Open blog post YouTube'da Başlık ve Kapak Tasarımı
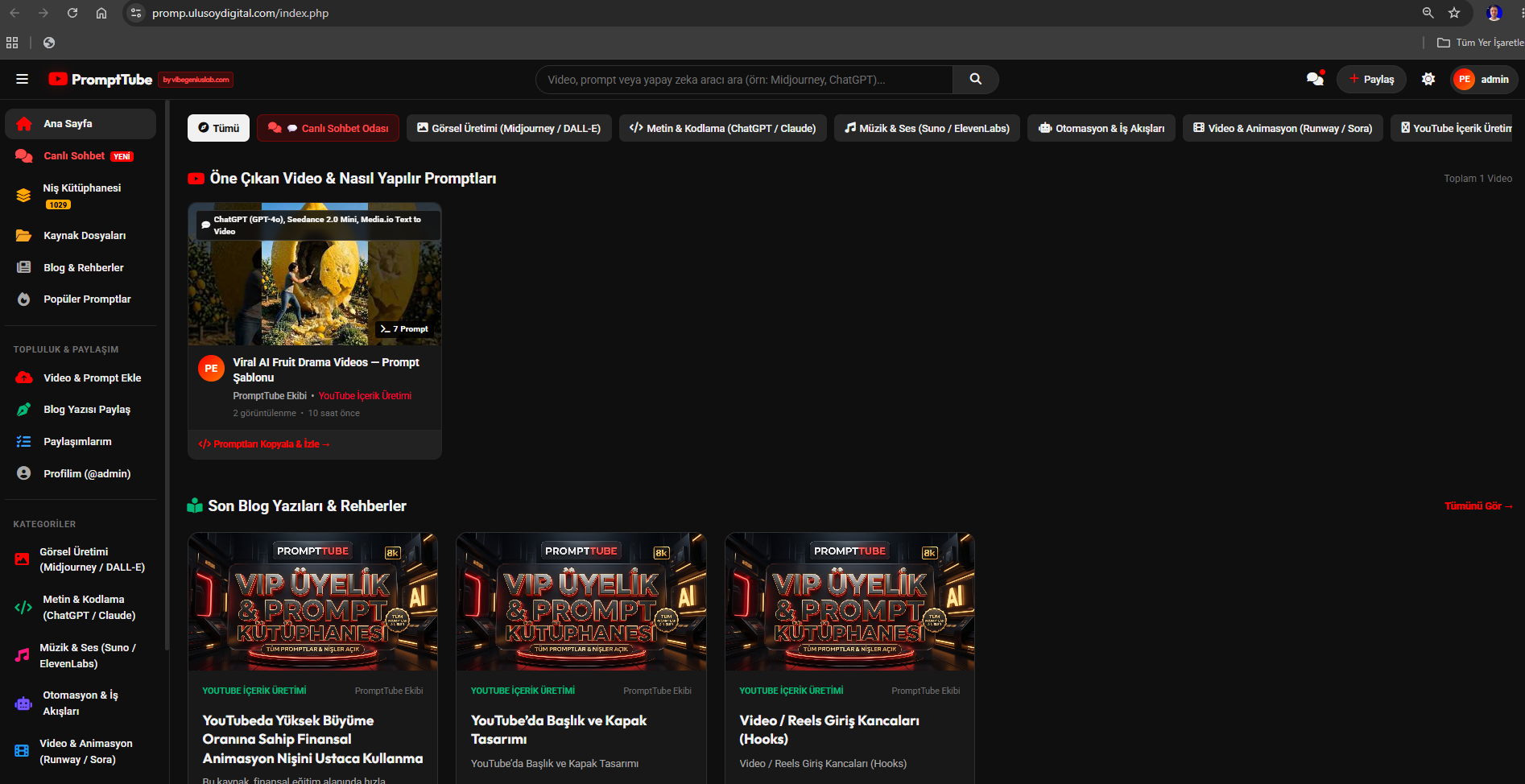 pyautogui.click(x=559, y=730)
